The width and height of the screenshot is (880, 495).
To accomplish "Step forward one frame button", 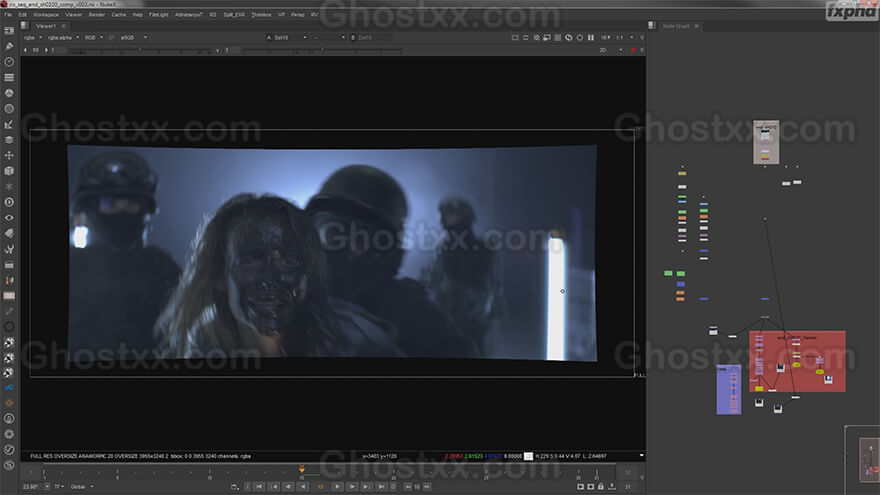I will pyautogui.click(x=352, y=487).
